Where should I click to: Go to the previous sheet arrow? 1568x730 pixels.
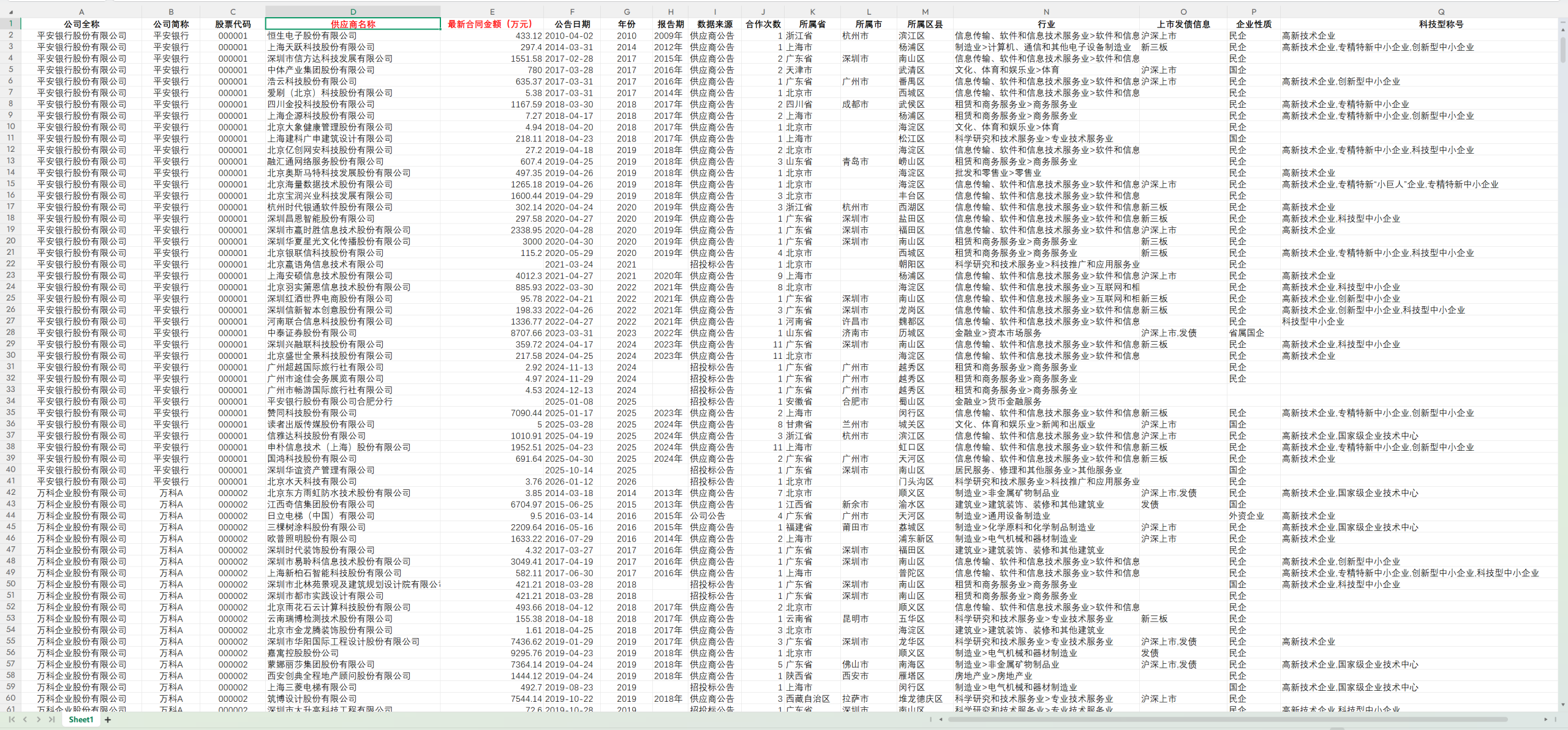(x=25, y=720)
